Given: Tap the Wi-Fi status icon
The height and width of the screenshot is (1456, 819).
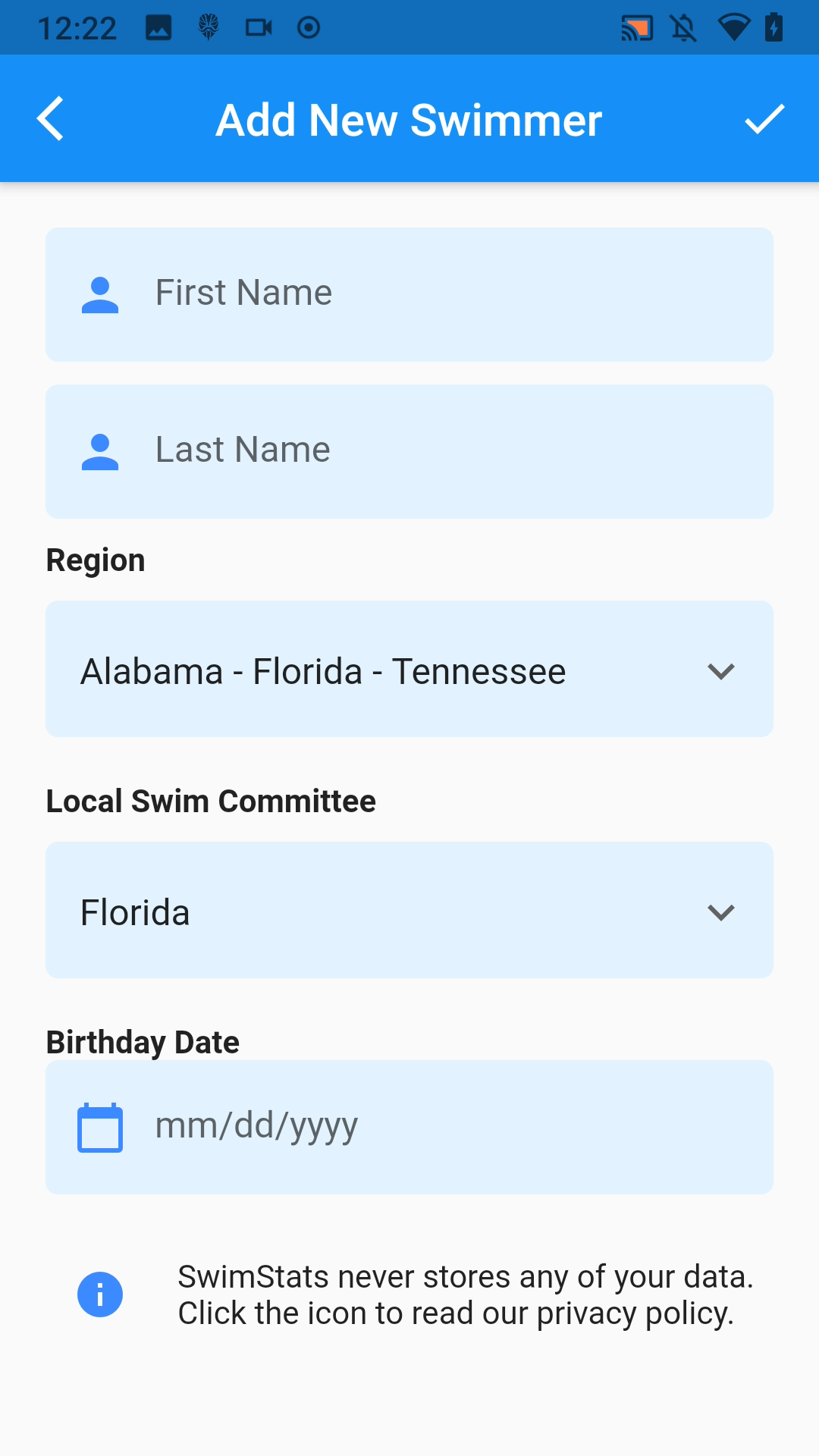Looking at the screenshot, I should point(733,28).
